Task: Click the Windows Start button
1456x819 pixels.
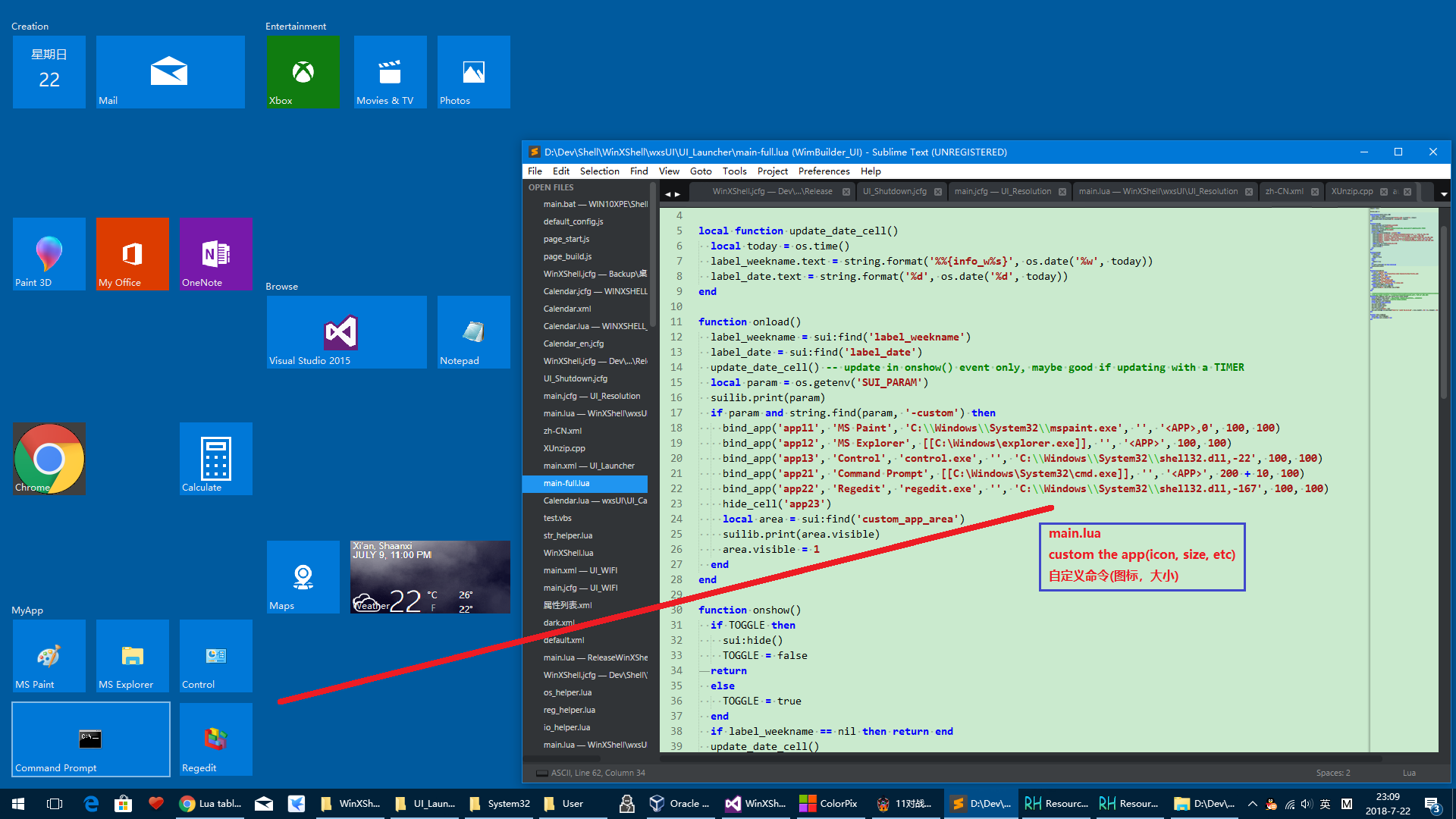Action: pyautogui.click(x=18, y=804)
